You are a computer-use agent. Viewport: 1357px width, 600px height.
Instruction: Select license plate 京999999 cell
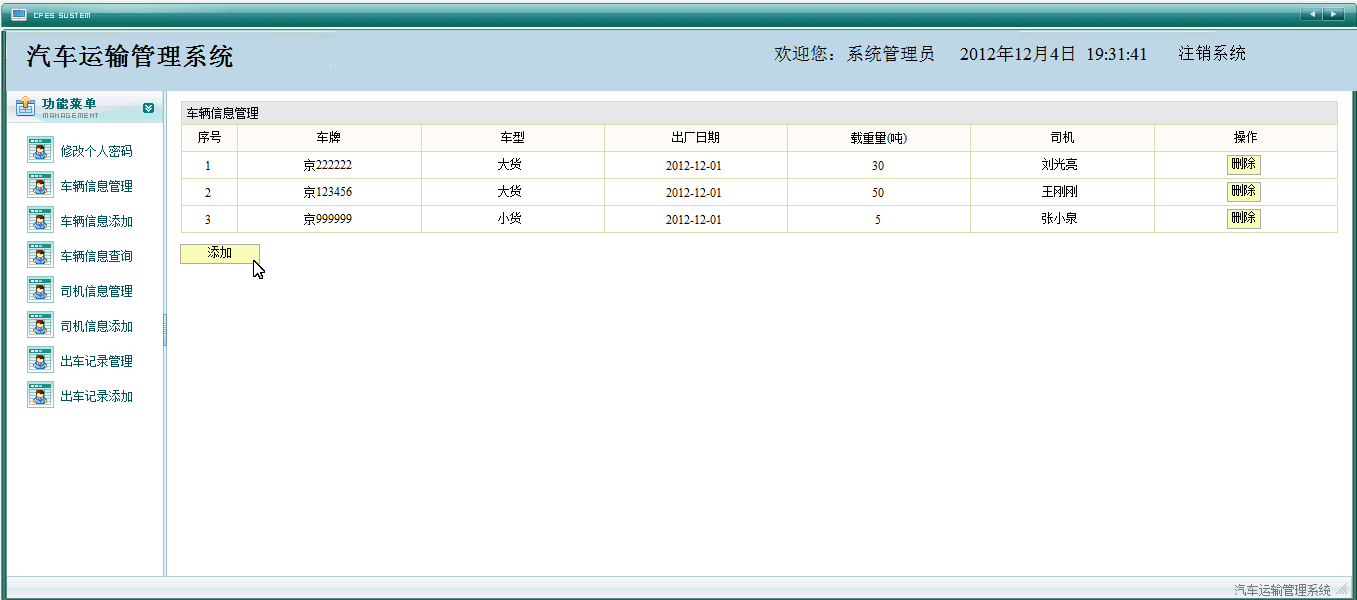click(x=328, y=219)
